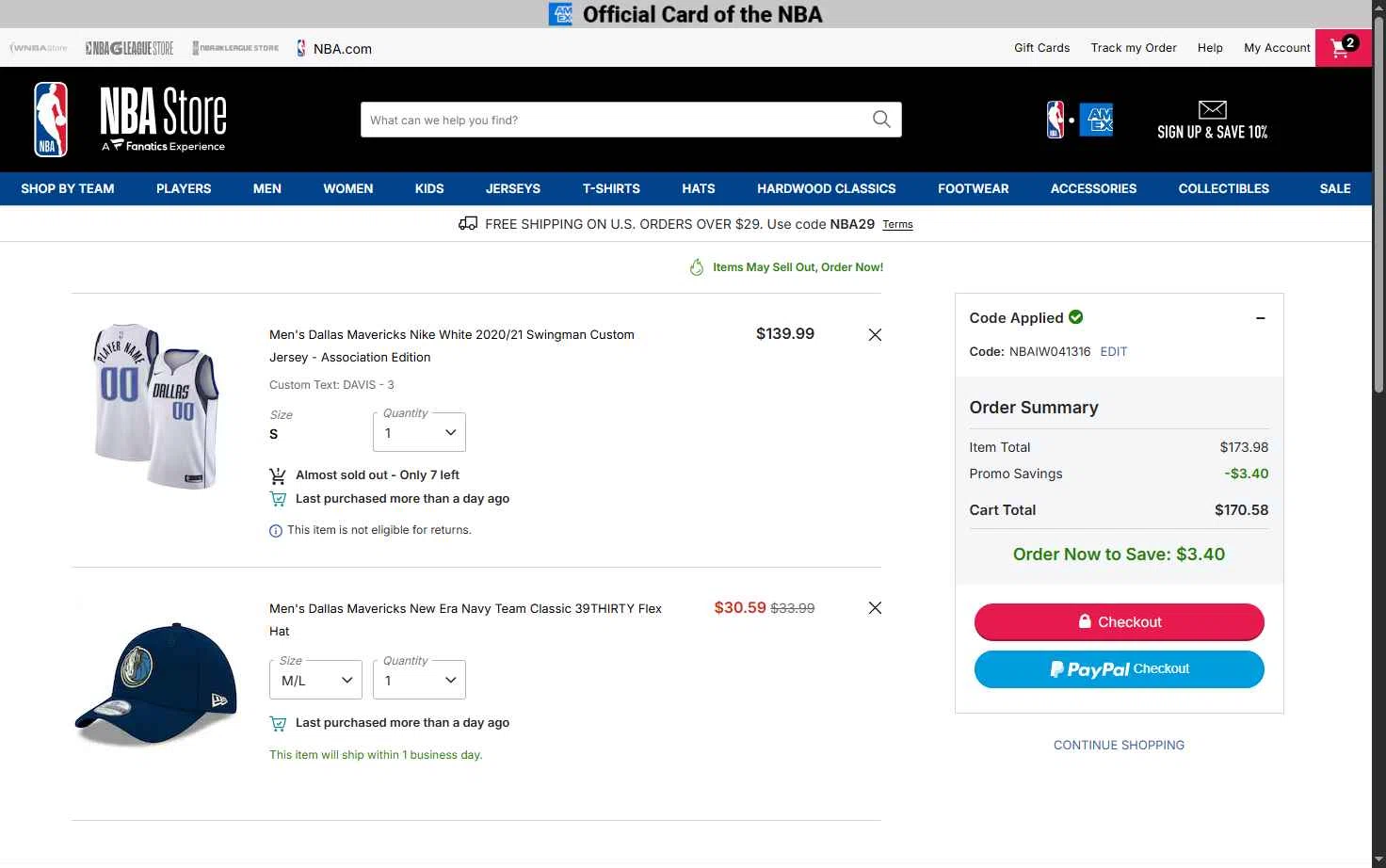Open the T-Shirts menu

tap(611, 188)
